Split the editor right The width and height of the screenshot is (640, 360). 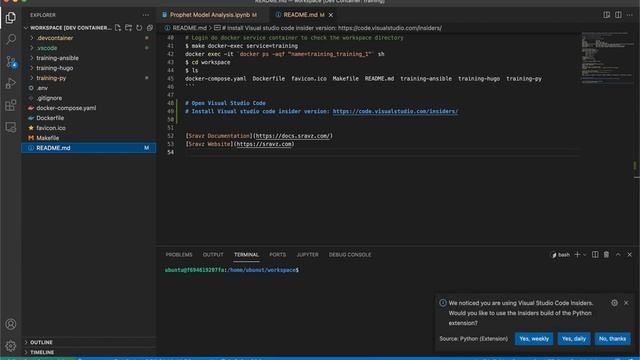click(618, 15)
